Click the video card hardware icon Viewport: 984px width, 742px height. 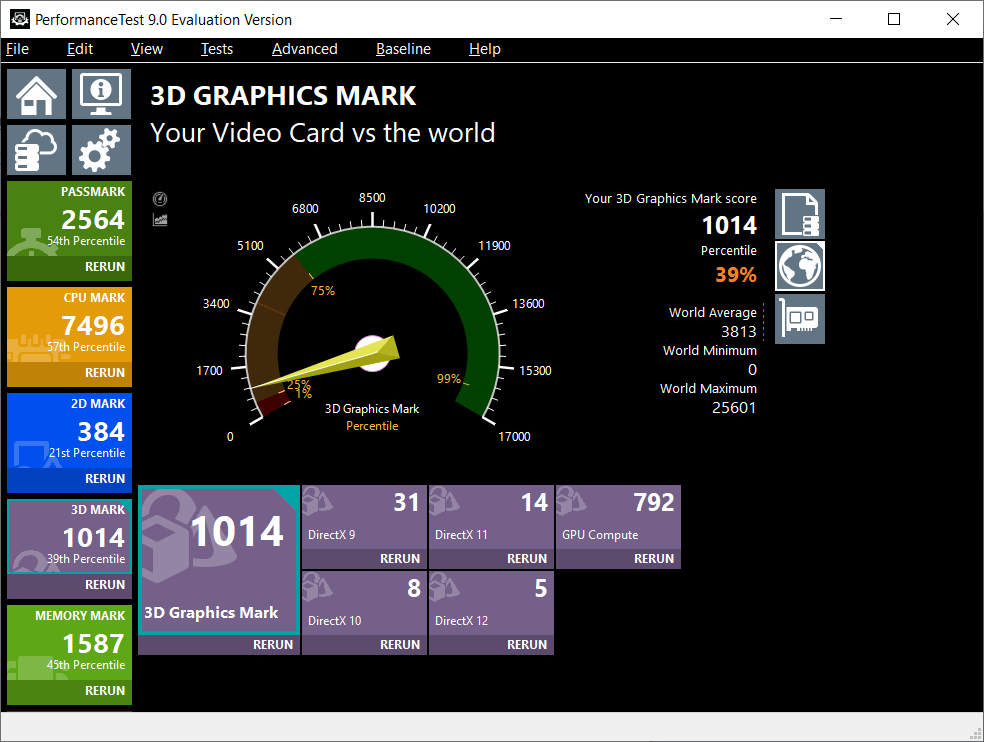coord(800,319)
